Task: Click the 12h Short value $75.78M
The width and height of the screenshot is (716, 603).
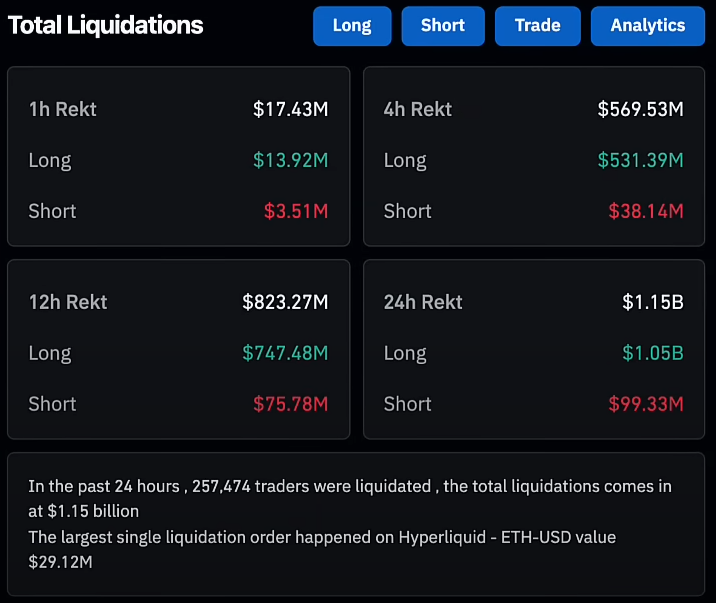Action: pos(290,404)
